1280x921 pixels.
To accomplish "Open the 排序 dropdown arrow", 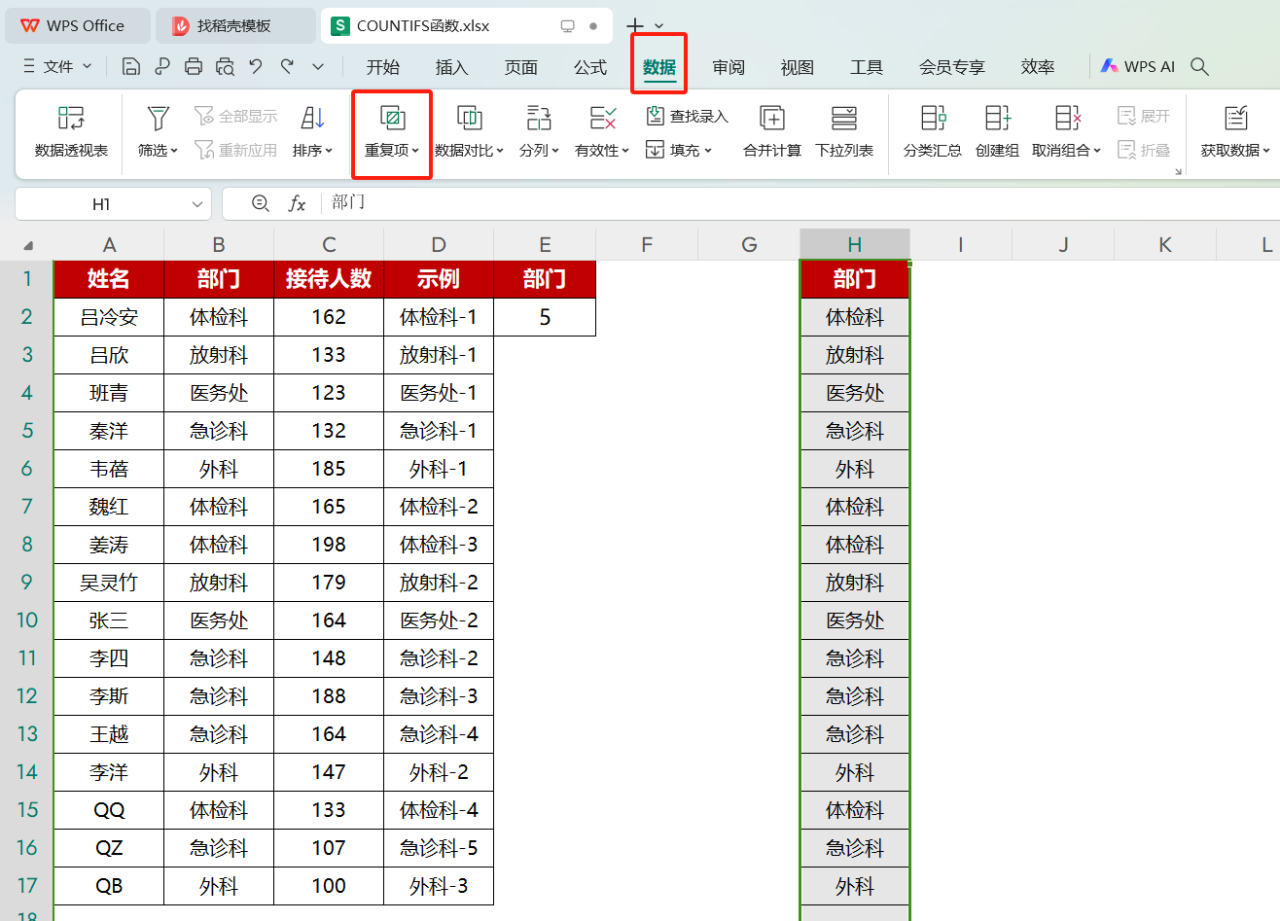I will (329, 151).
